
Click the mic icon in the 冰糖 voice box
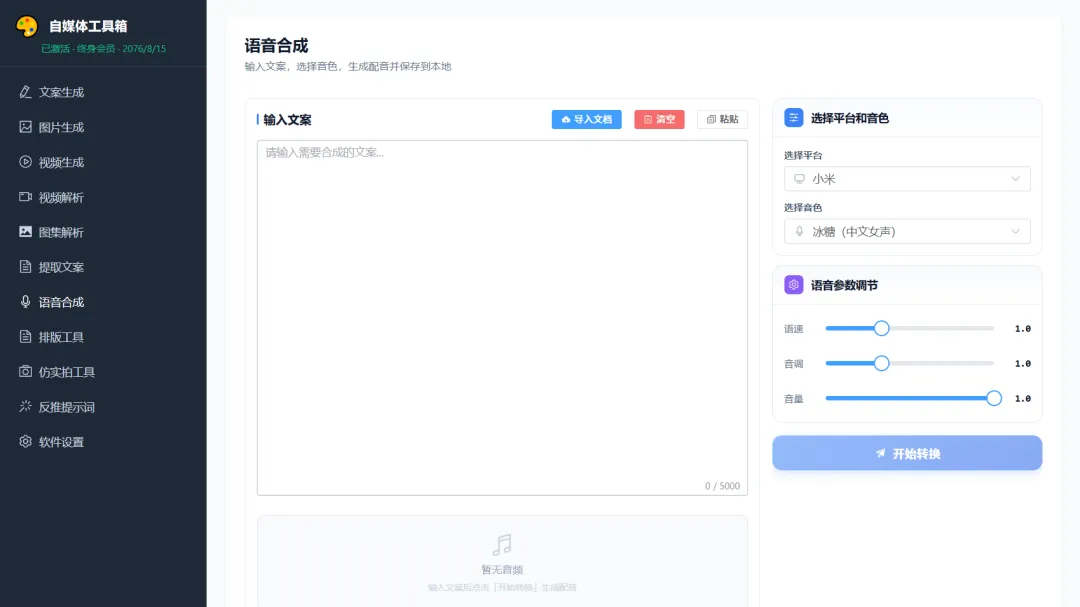[799, 232]
